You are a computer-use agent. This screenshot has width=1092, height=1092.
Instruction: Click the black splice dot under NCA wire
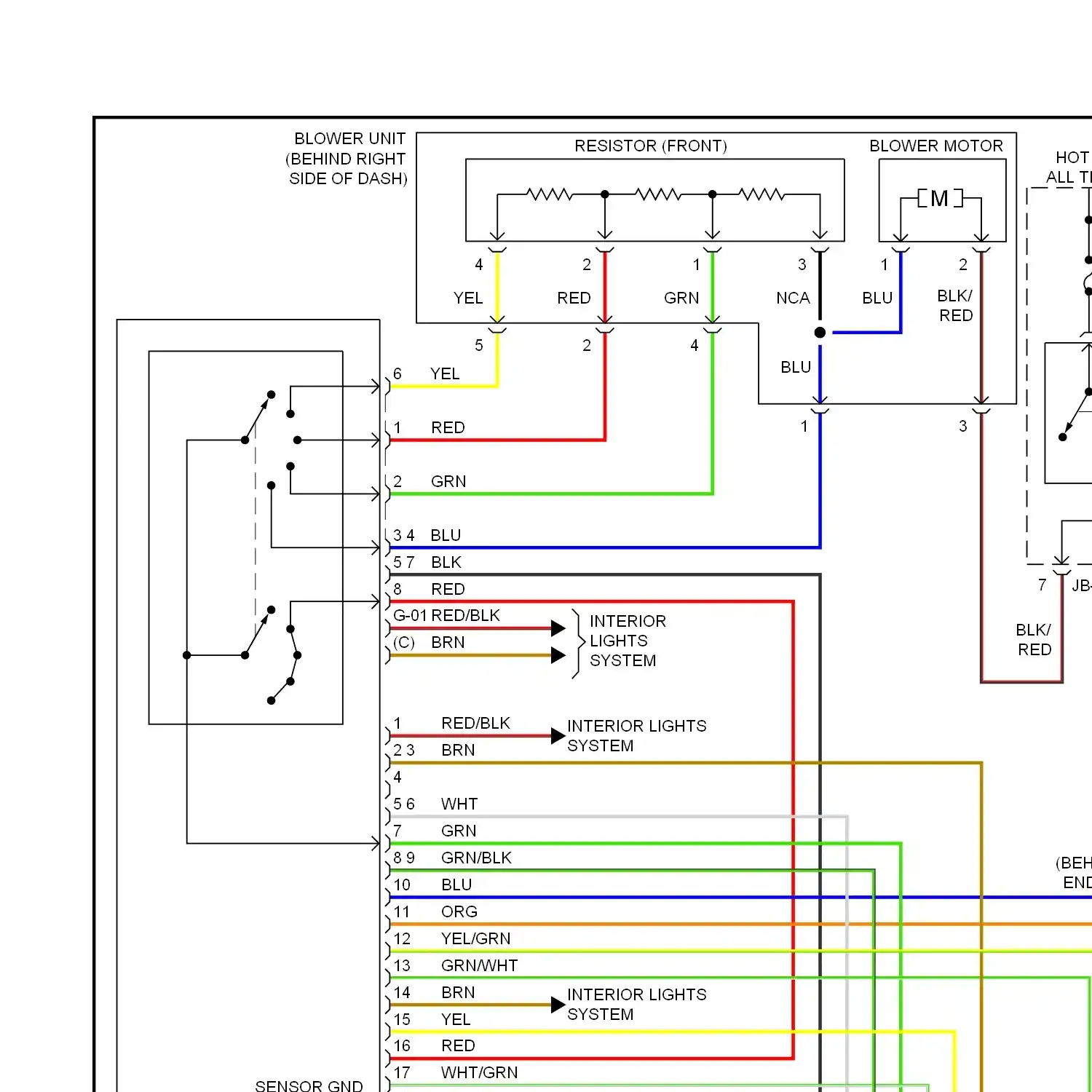coord(820,333)
